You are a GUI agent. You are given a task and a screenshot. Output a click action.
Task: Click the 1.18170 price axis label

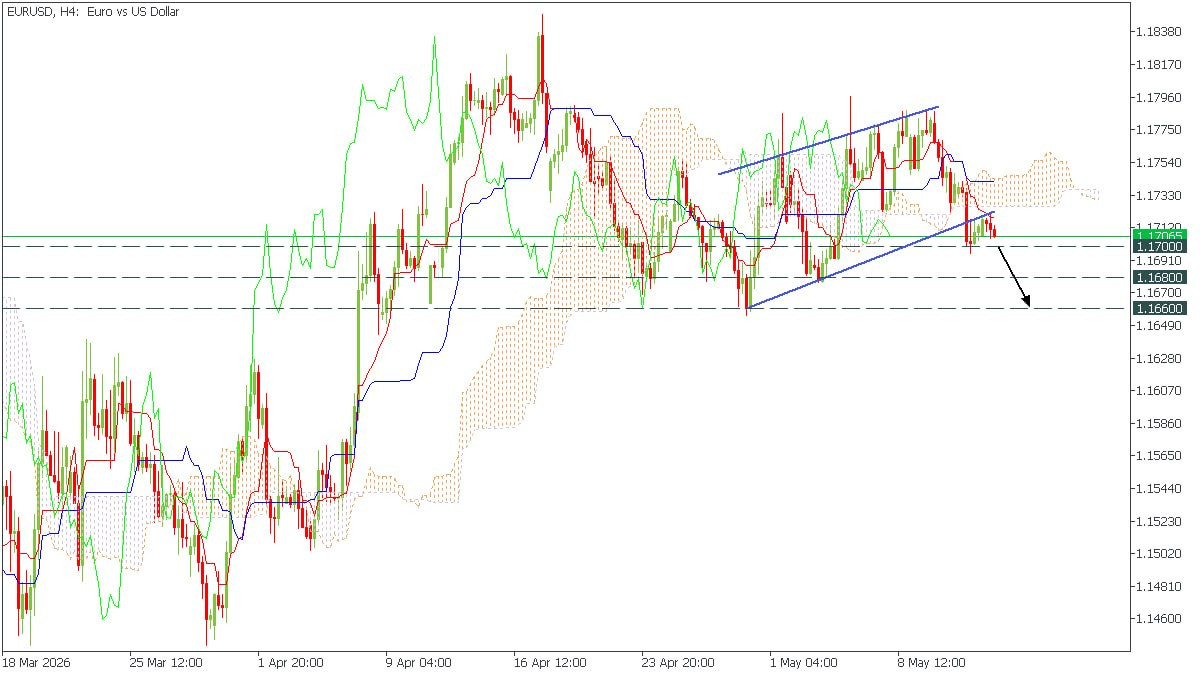tap(1160, 65)
